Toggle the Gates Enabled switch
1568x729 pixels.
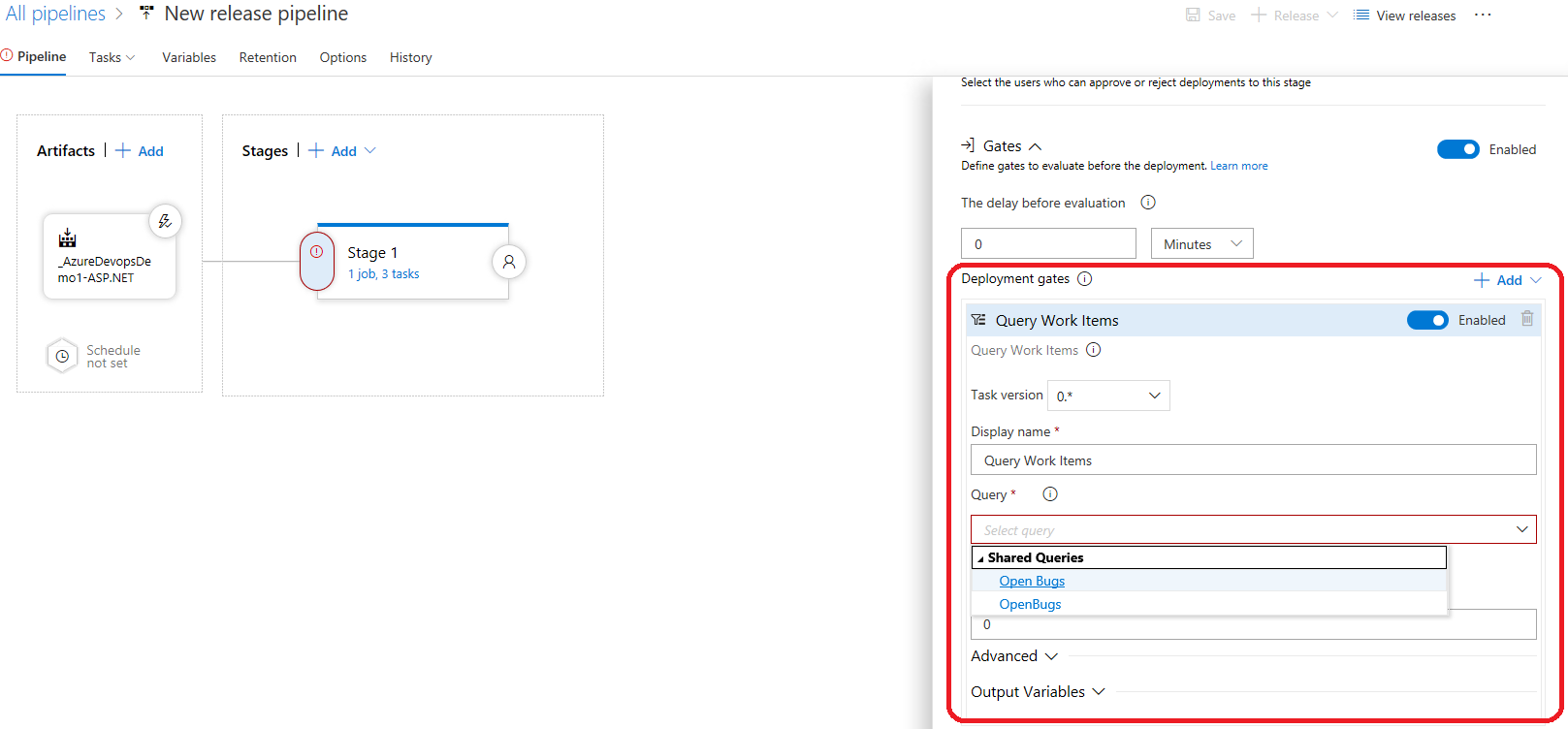click(x=1457, y=149)
